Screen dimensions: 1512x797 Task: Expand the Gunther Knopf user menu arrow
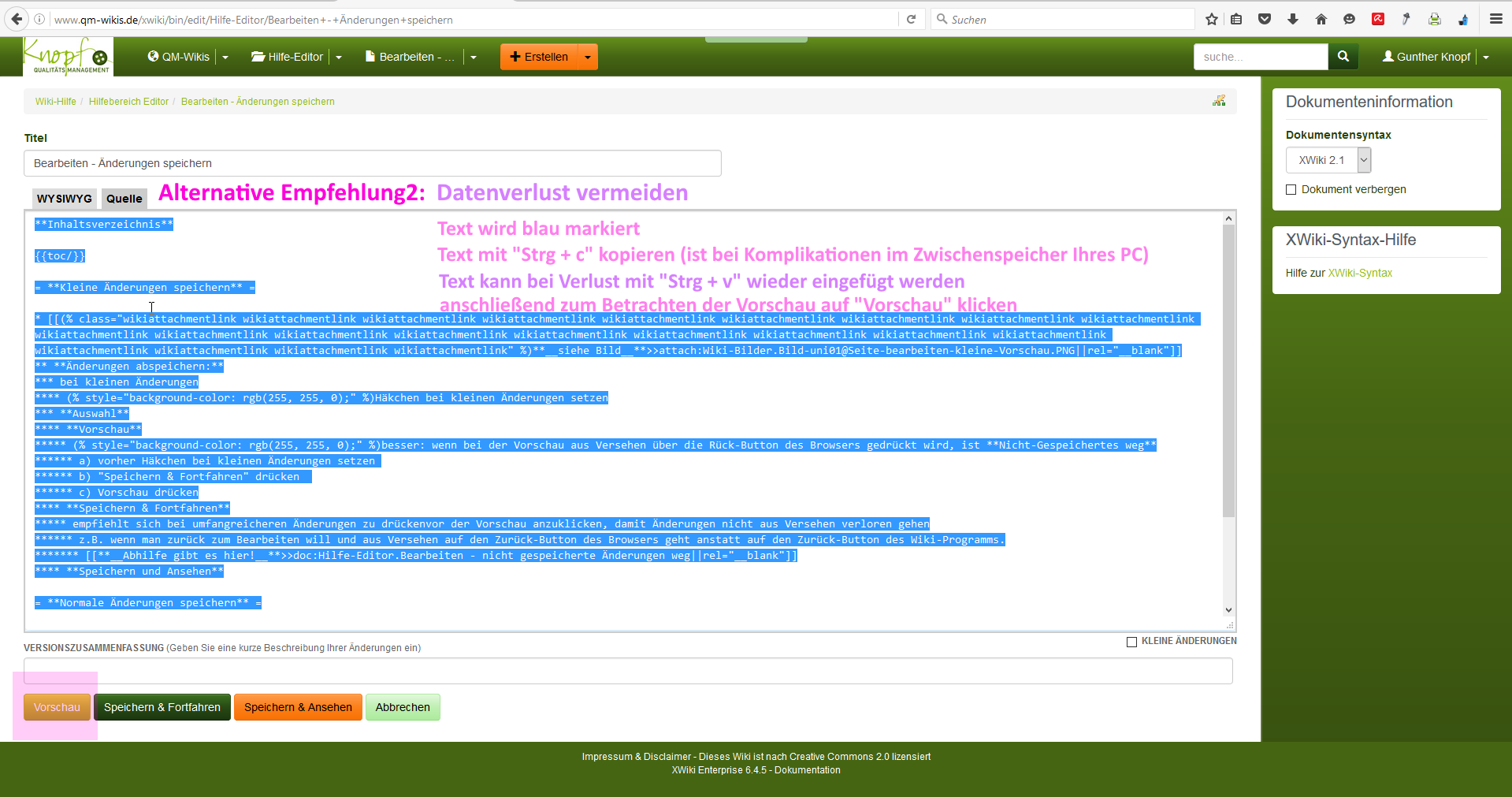[1486, 57]
